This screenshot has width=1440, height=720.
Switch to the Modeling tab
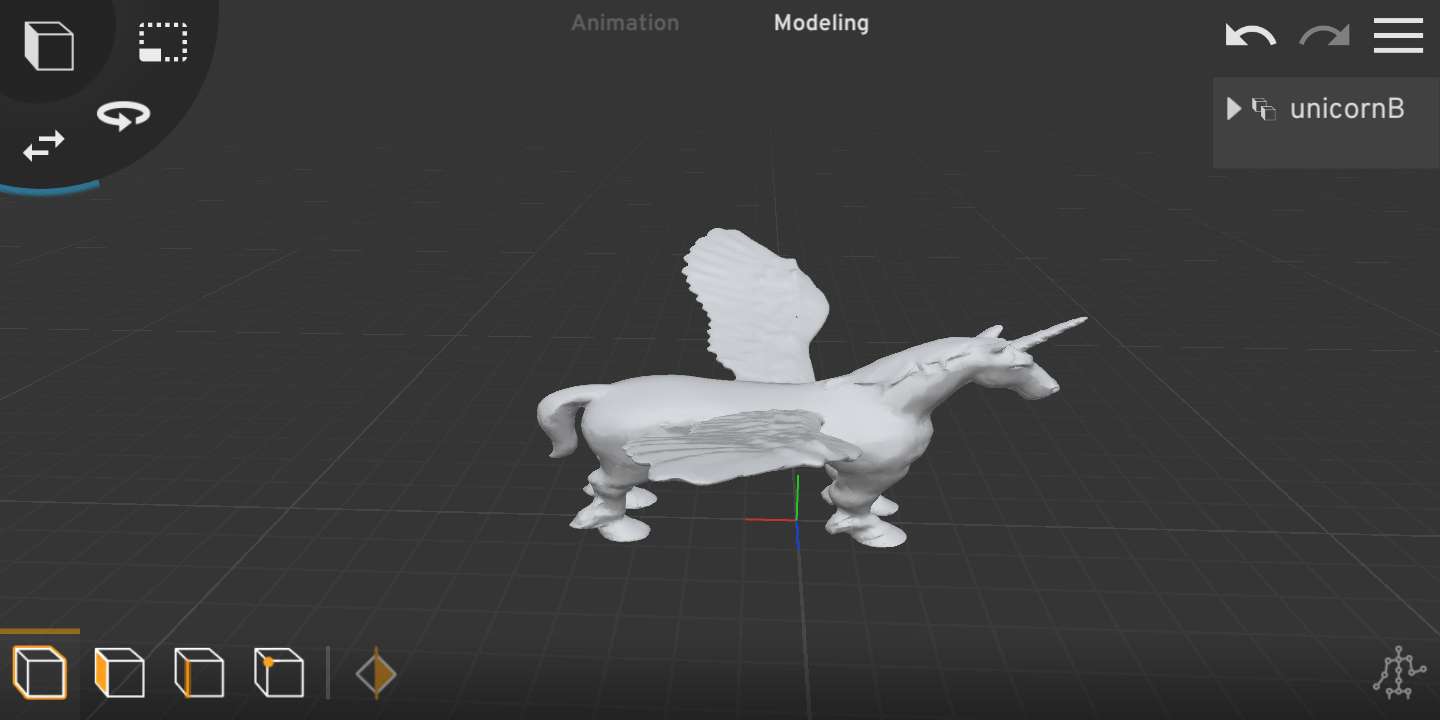(820, 23)
